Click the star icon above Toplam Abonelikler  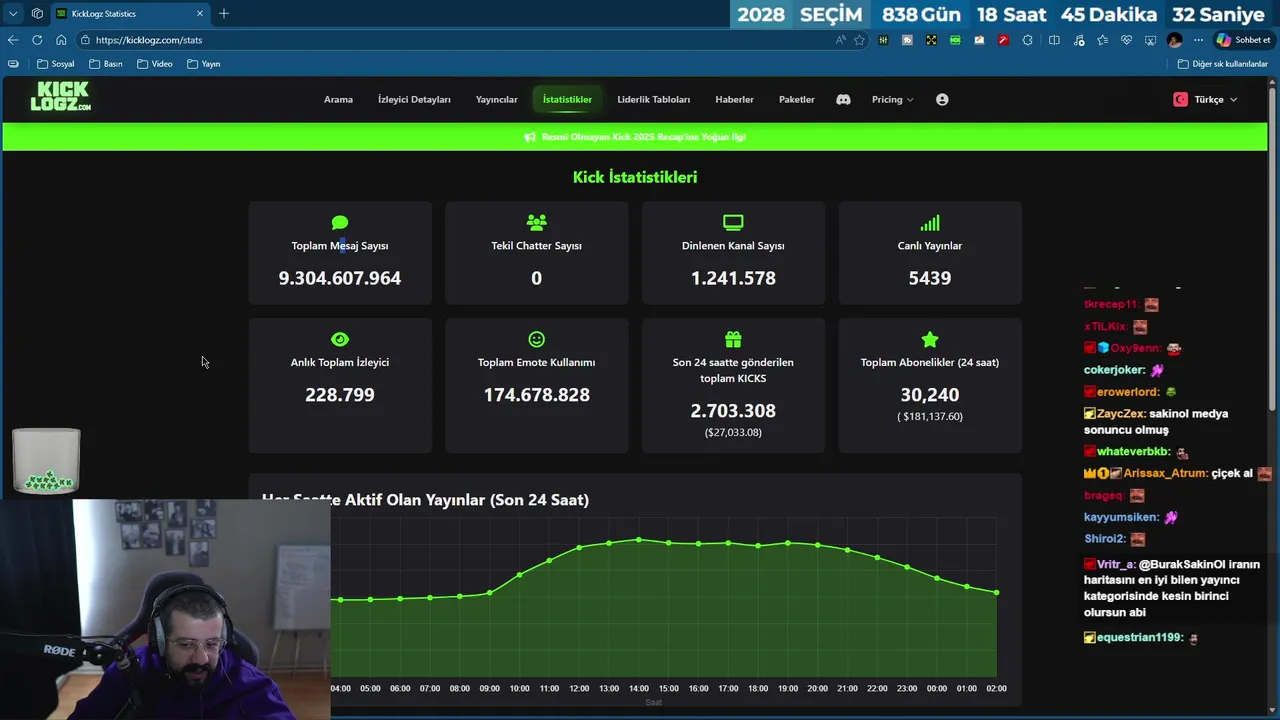(930, 339)
